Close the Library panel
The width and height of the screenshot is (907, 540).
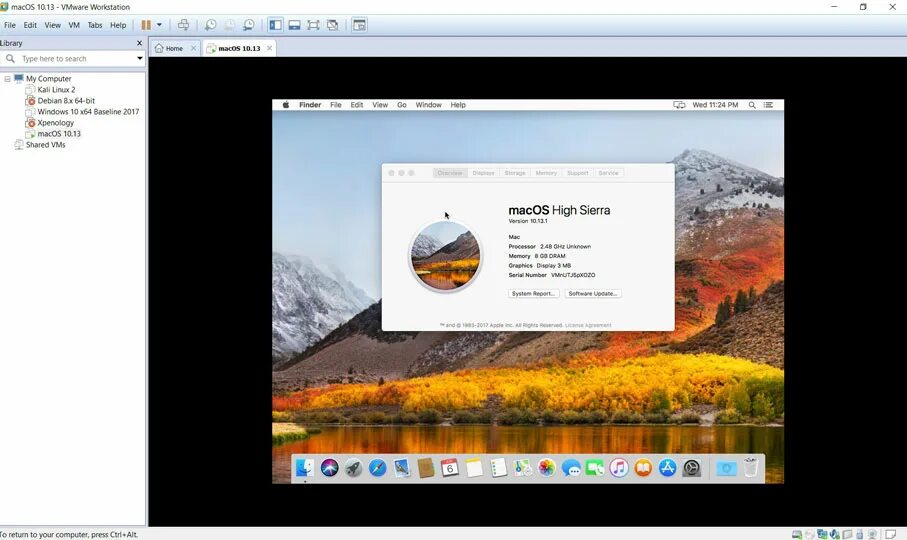pos(139,43)
